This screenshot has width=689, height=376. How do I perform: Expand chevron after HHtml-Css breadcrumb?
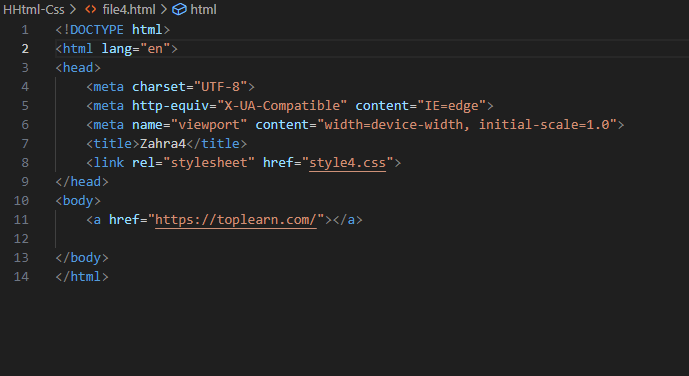[x=73, y=9]
